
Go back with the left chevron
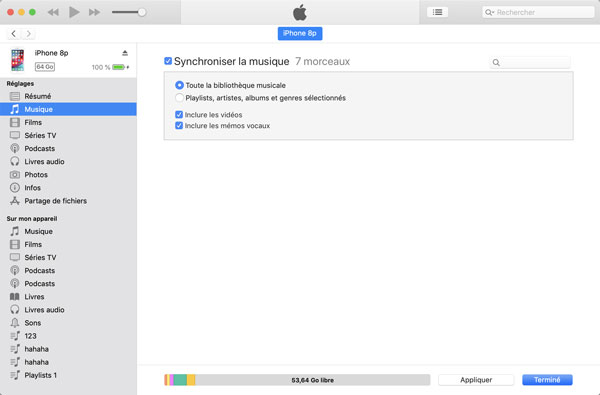[14, 34]
